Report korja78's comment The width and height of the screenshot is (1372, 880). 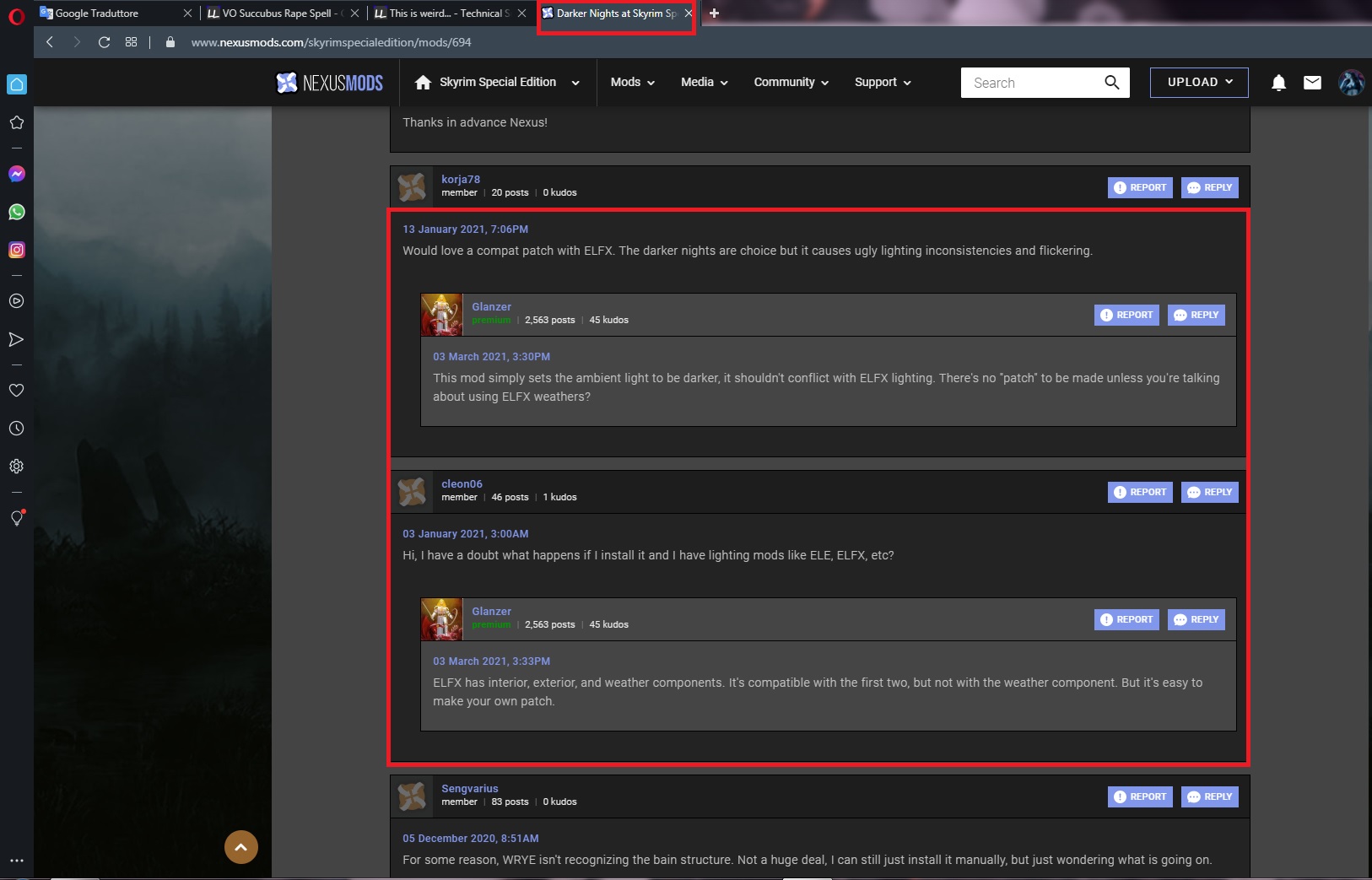pyautogui.click(x=1140, y=187)
